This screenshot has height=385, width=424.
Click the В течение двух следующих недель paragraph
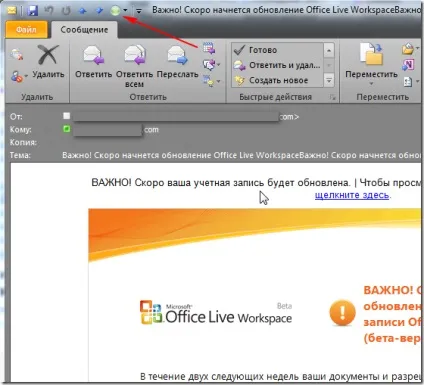coord(281,376)
